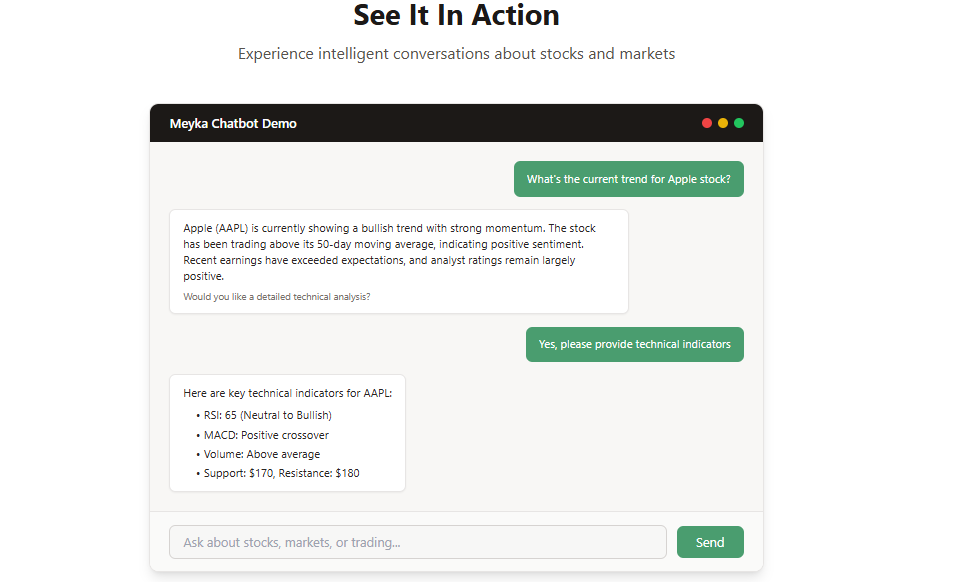Click the red window dot
The height and width of the screenshot is (582, 969).
[x=707, y=122]
